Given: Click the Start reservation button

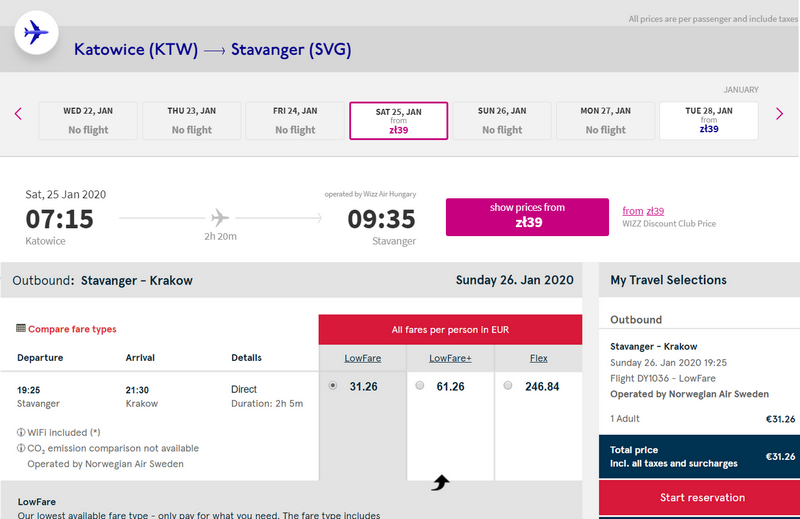Looking at the screenshot, I should [702, 498].
